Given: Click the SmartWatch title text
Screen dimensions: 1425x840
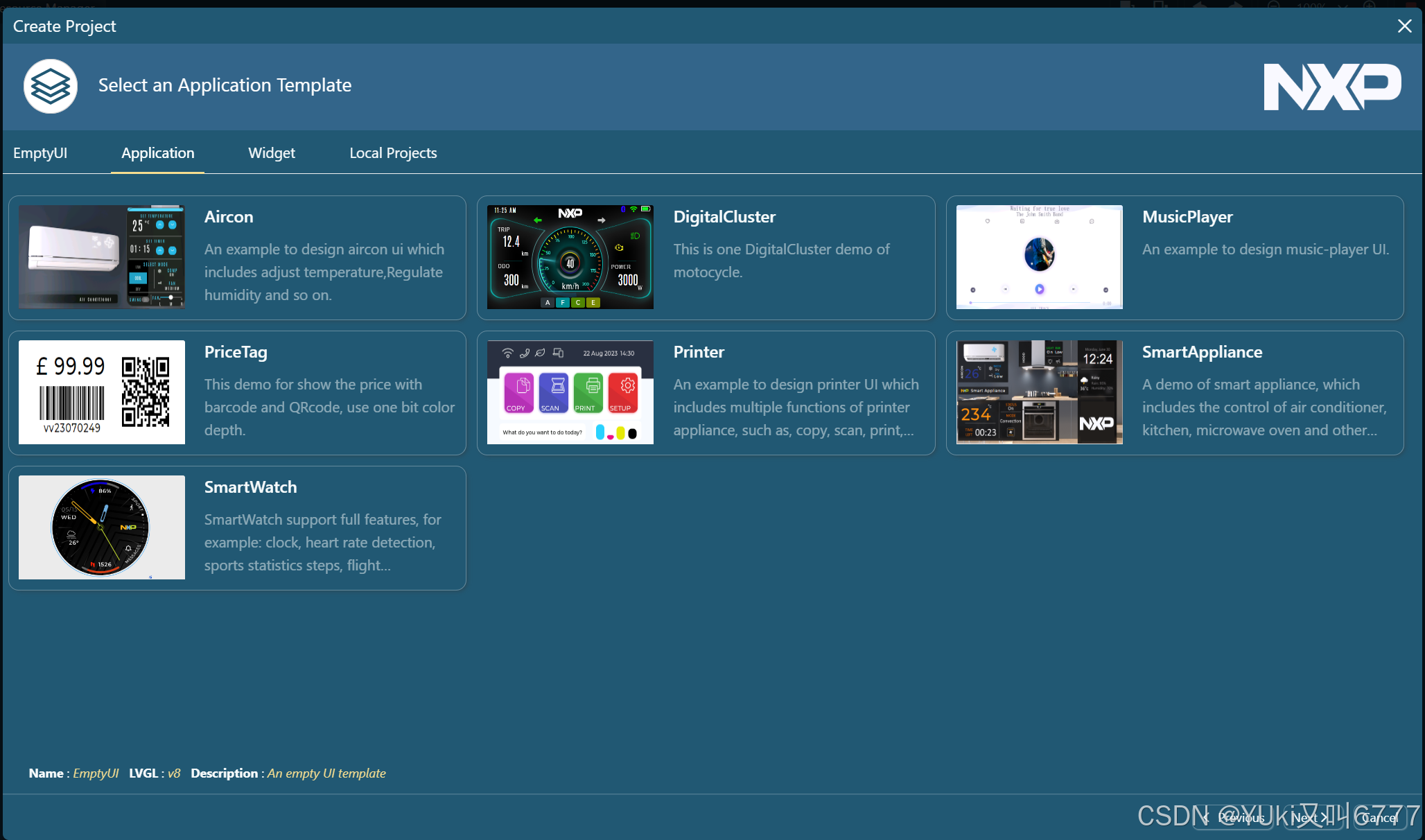Looking at the screenshot, I should click(x=250, y=487).
